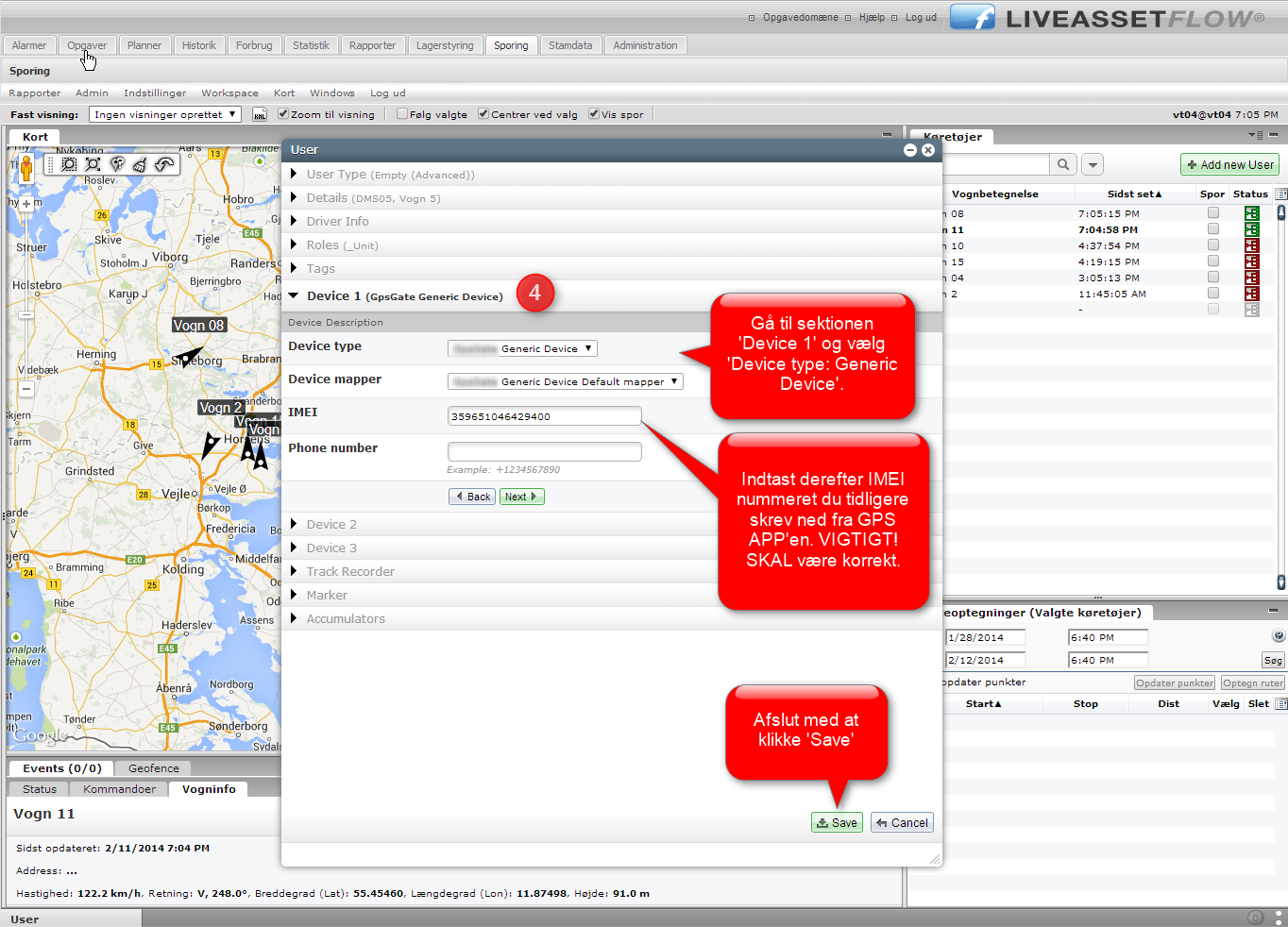Expand the Driver Info section

tap(337, 221)
